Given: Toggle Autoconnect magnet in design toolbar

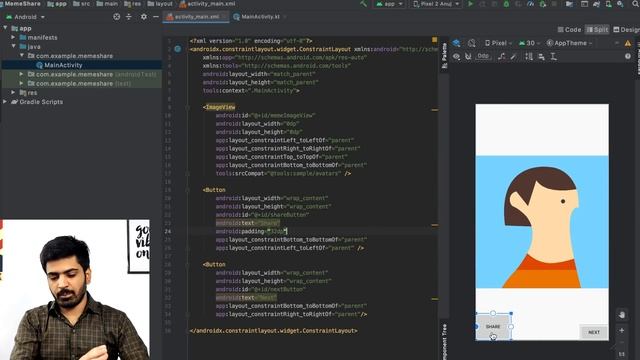Looking at the screenshot, I should [x=468, y=56].
